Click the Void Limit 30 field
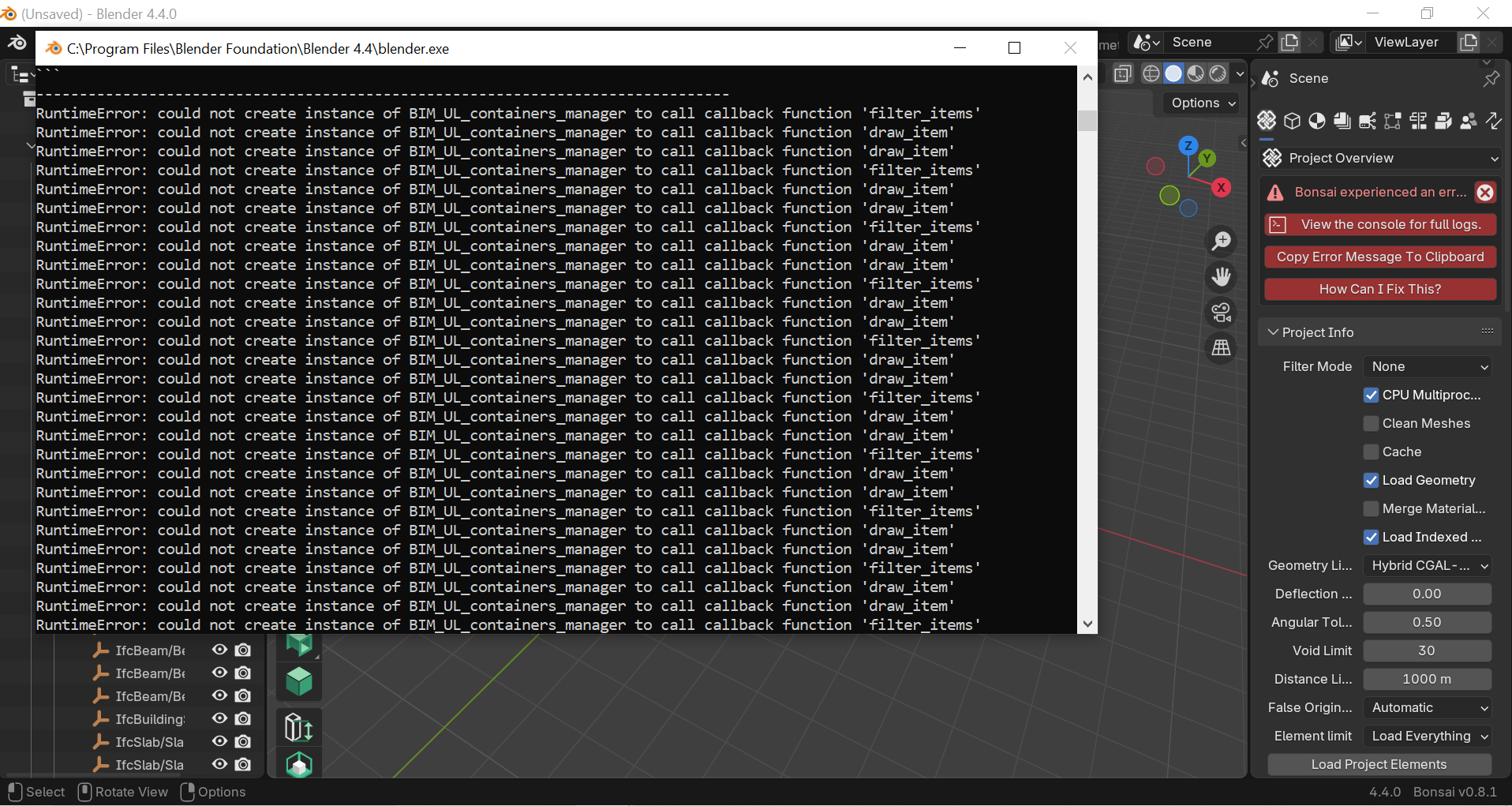This screenshot has width=1512, height=806. pyautogui.click(x=1427, y=650)
